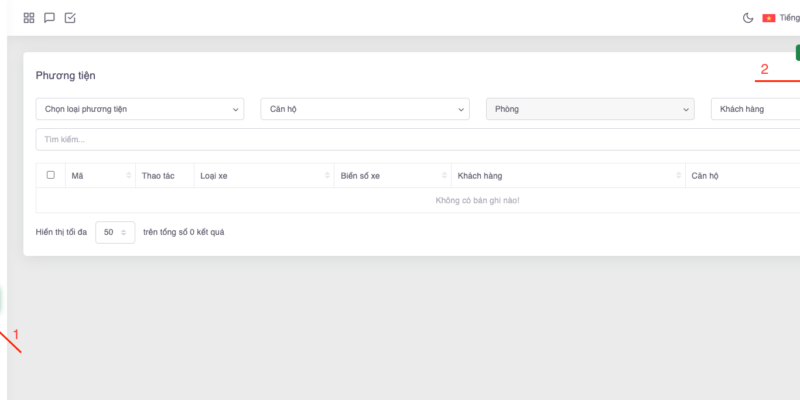Open the to-do checklist icon
Image resolution: width=800 pixels, height=400 pixels.
(x=70, y=18)
